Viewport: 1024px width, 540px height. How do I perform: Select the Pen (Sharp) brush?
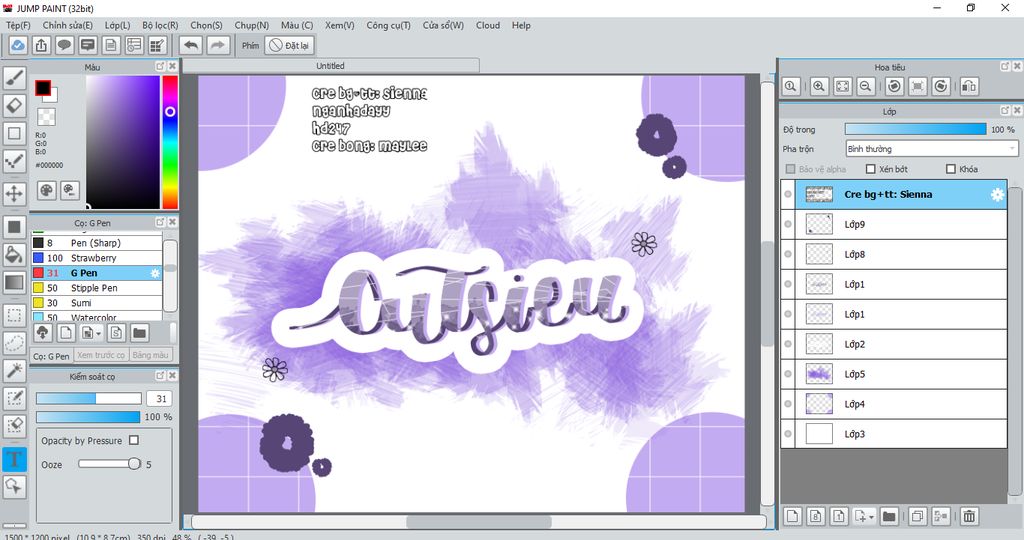click(97, 243)
